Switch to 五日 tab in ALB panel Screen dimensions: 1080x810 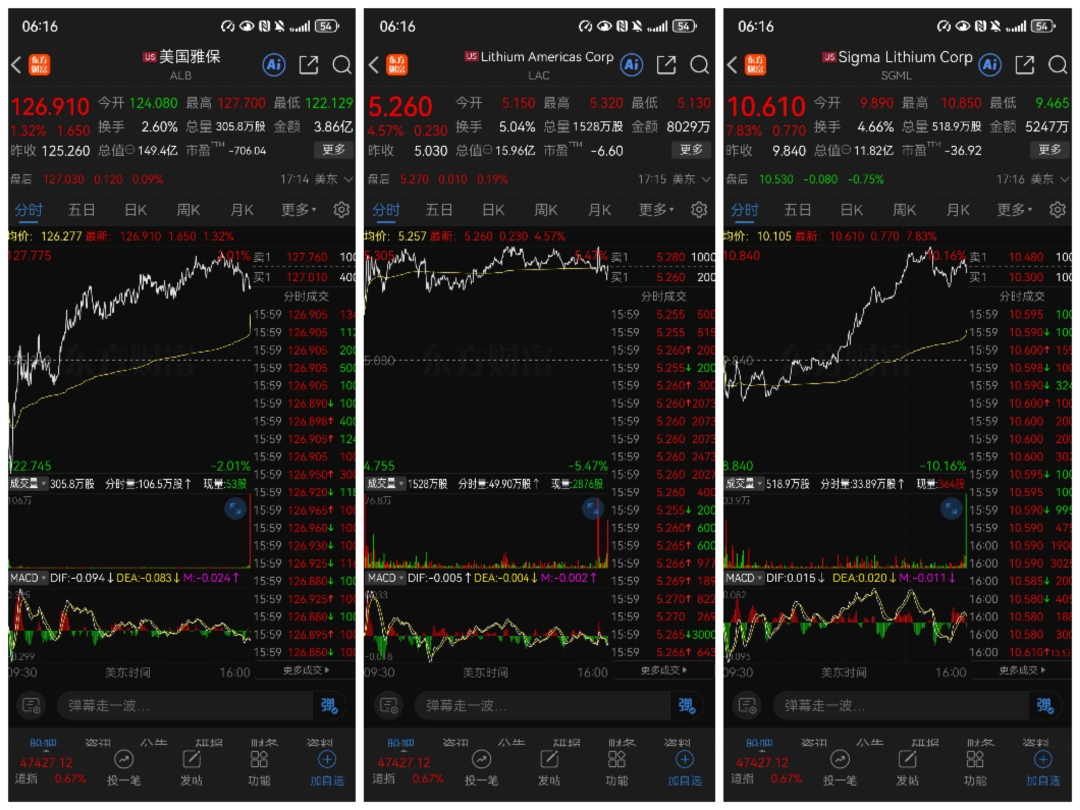coord(81,209)
